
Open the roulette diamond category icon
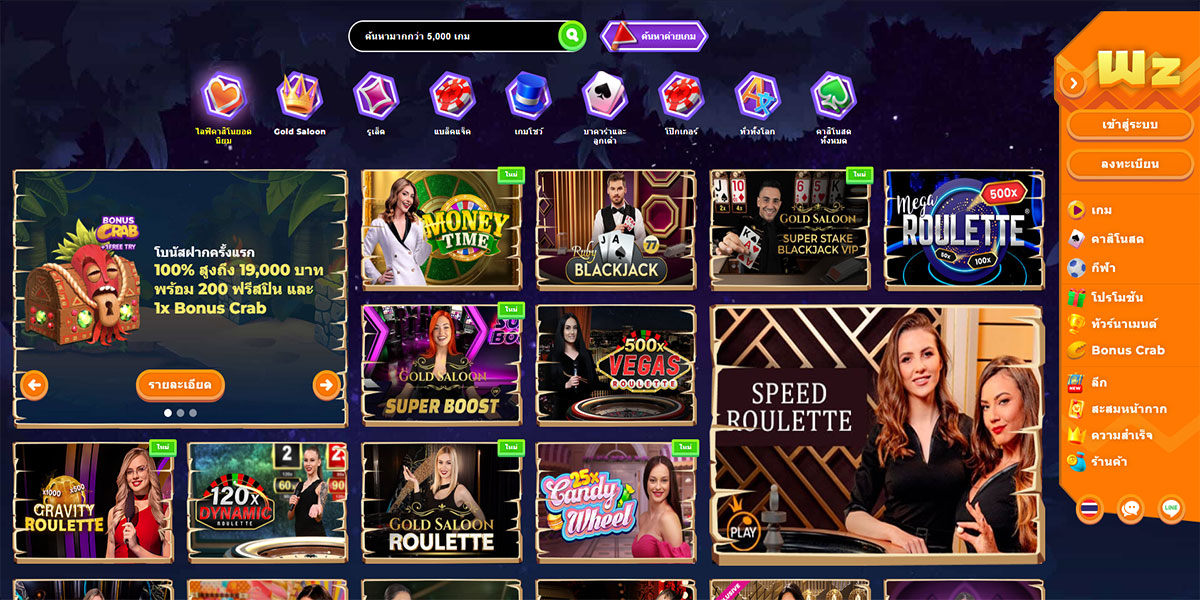[x=376, y=95]
